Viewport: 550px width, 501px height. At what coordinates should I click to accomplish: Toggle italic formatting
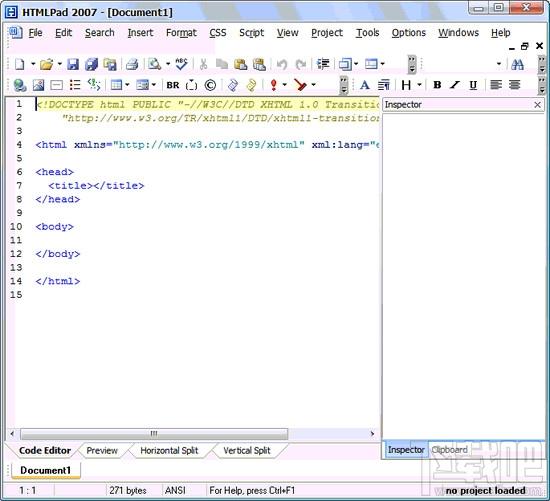pyautogui.click(x=455, y=85)
